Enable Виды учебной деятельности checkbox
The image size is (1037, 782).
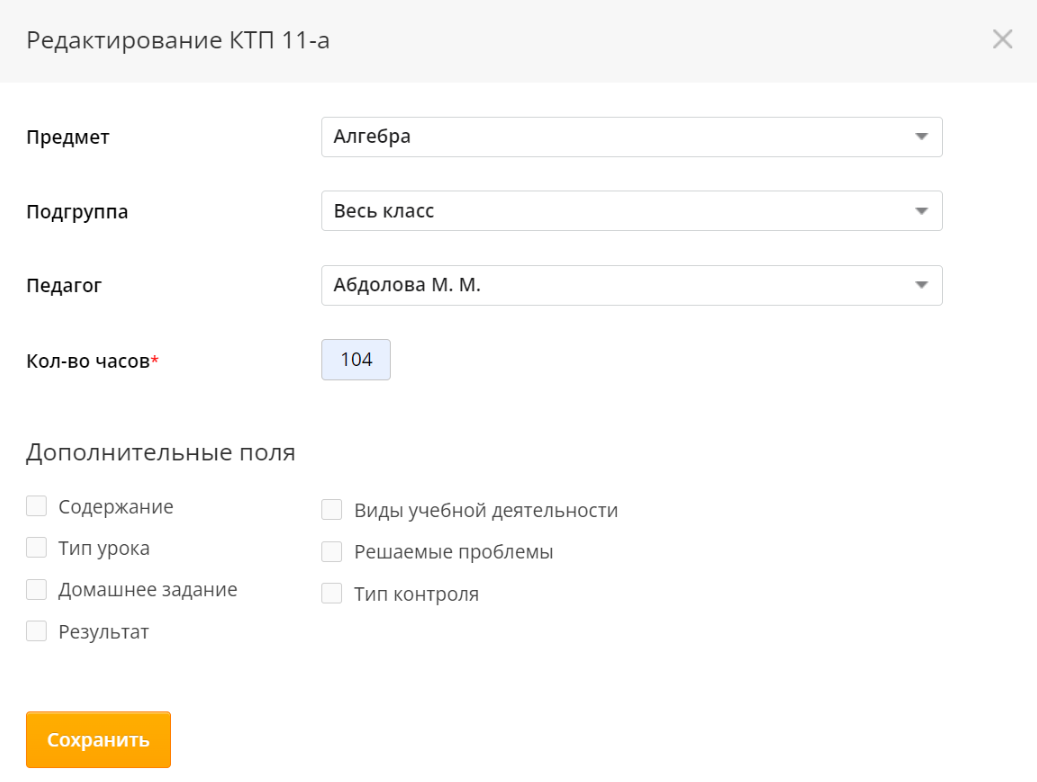click(332, 511)
